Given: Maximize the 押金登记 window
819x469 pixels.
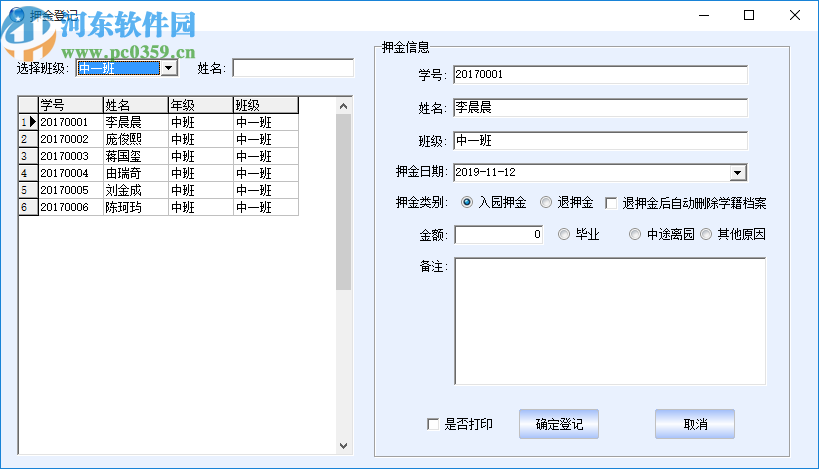Looking at the screenshot, I should coord(749,15).
